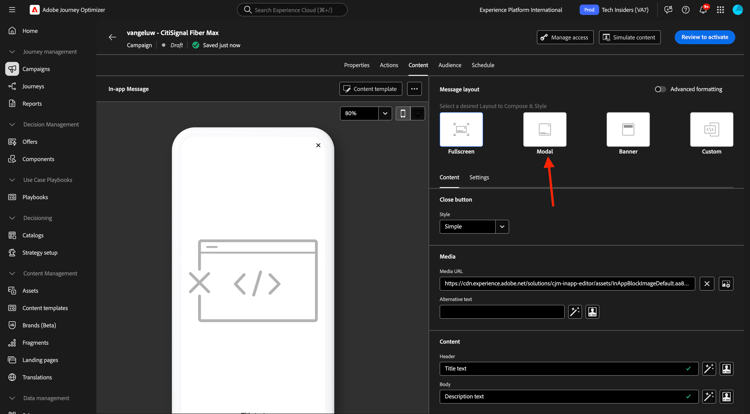750x414 pixels.
Task: Click Review to activate button
Action: coord(705,37)
